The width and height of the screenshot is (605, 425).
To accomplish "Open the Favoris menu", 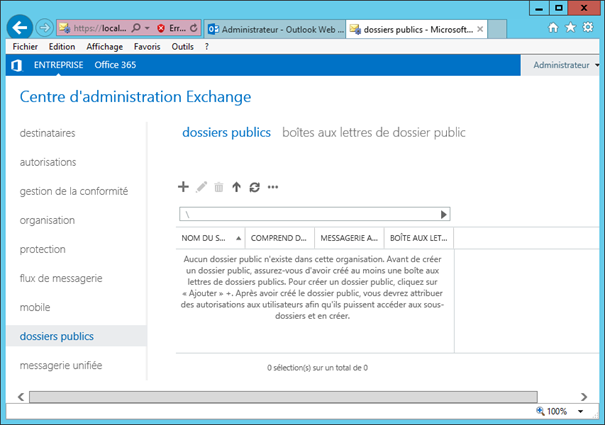I will (147, 47).
